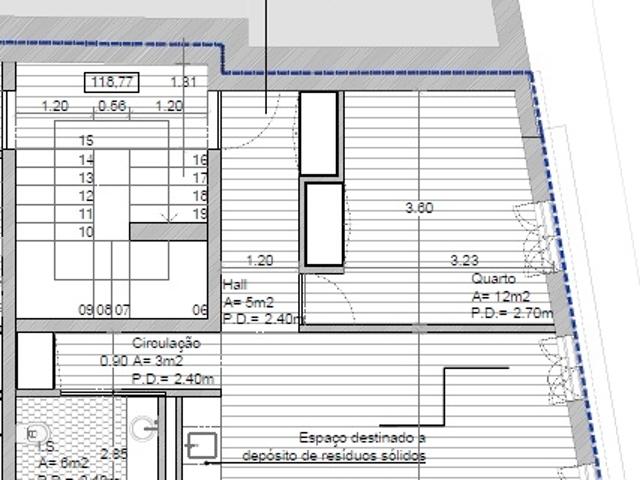Select the upper wardrobe rectangle
640x480 pixels.
[319, 134]
